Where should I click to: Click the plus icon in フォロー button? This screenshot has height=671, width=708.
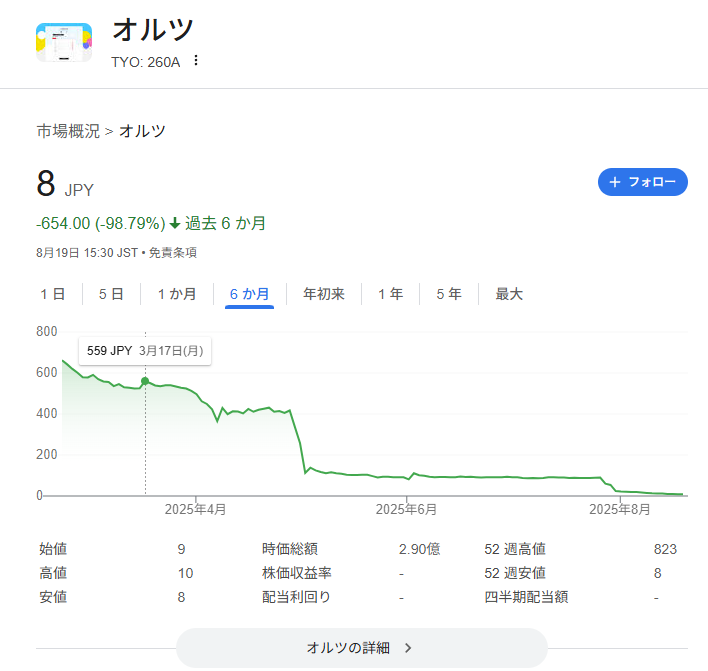pyautogui.click(x=615, y=182)
